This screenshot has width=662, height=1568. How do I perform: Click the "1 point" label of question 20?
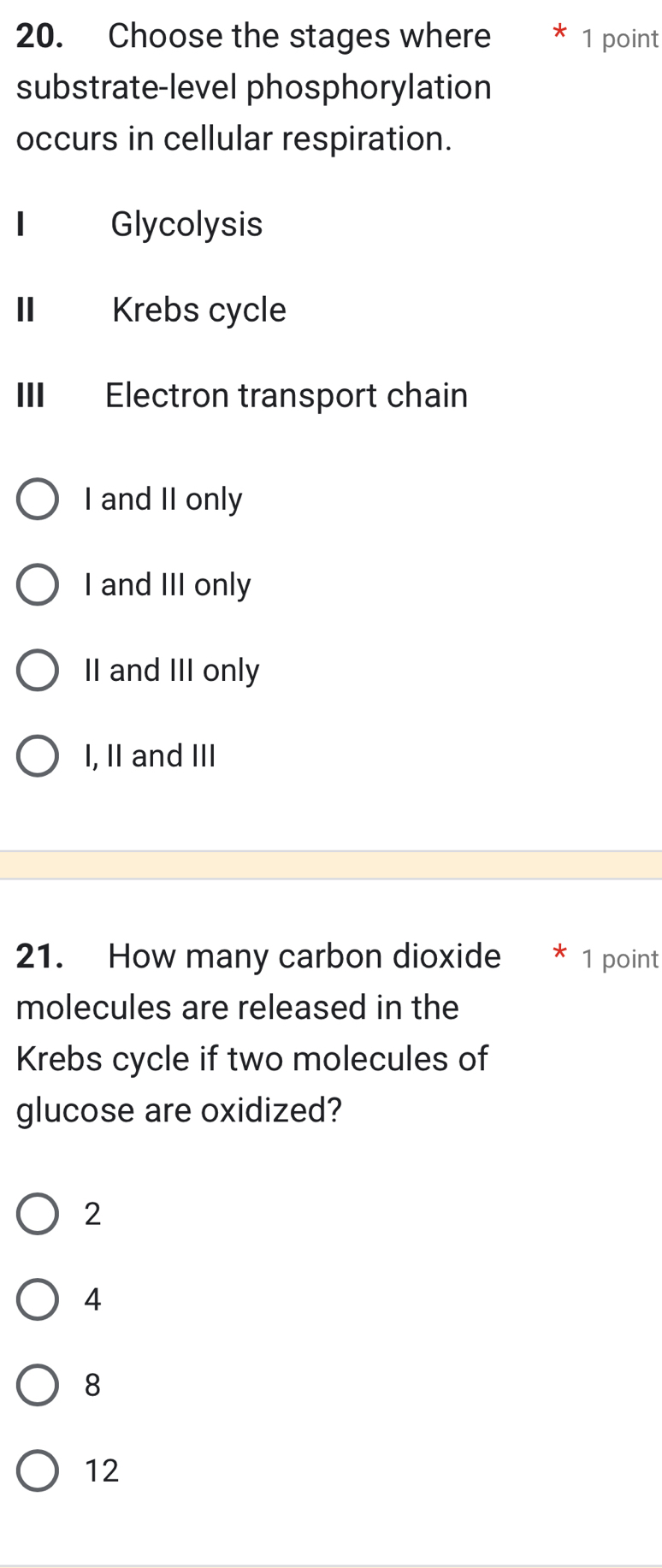pyautogui.click(x=621, y=38)
